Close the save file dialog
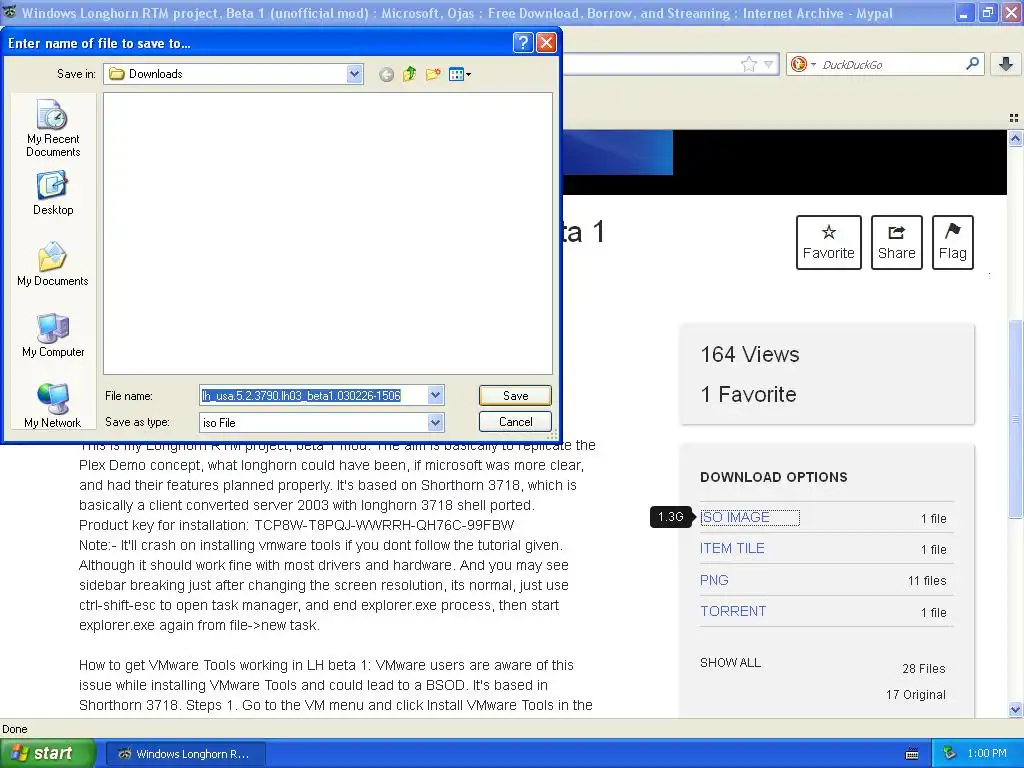 546,43
